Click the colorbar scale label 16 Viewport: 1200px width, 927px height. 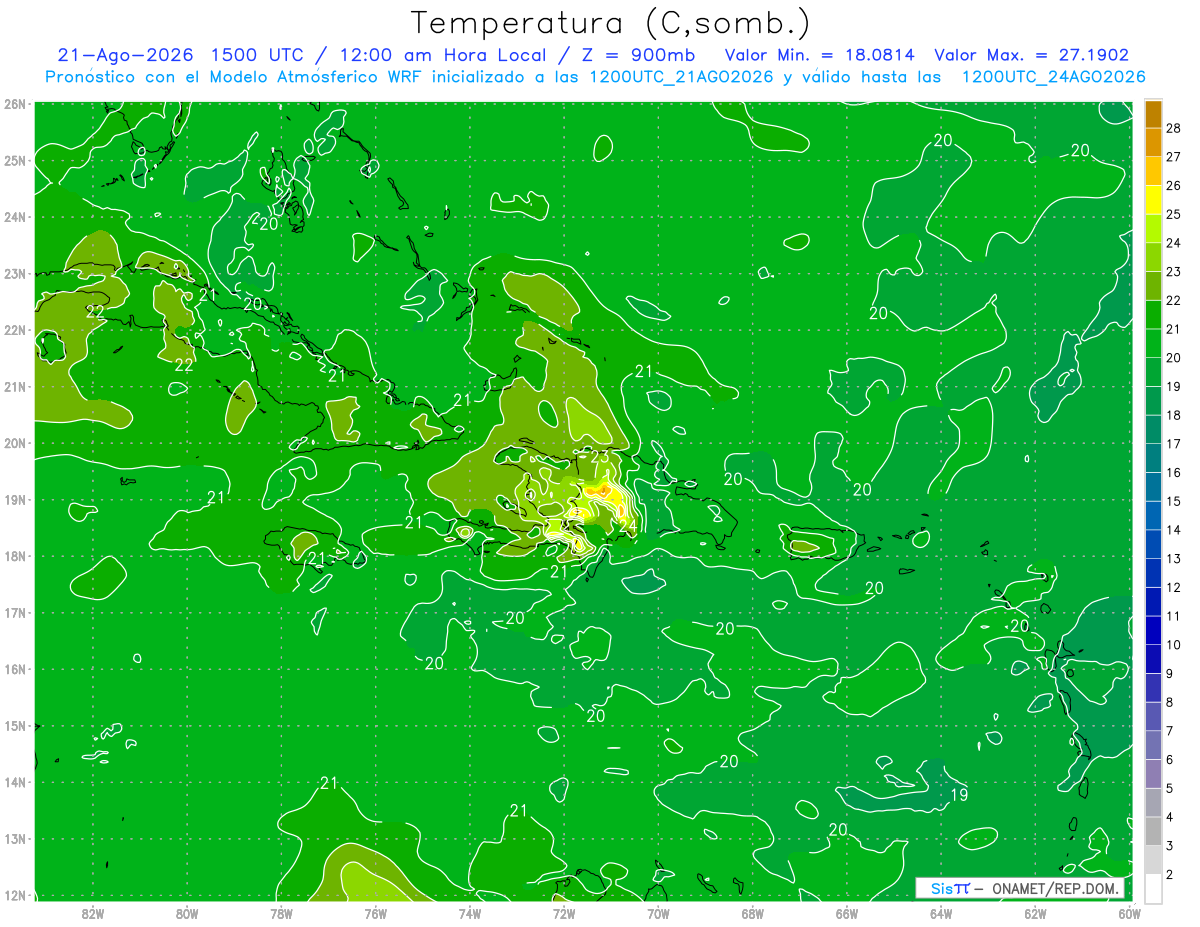click(1173, 472)
